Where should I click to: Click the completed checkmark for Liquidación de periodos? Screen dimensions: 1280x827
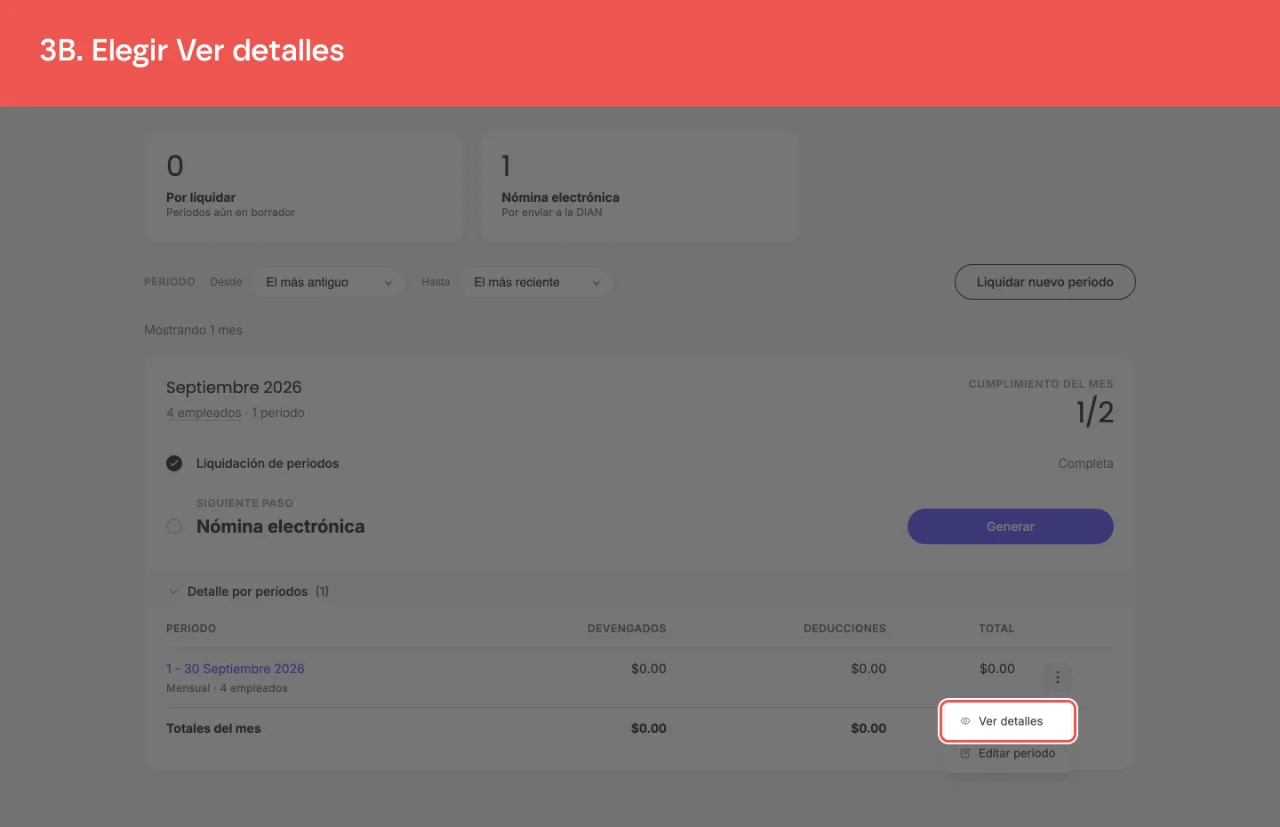tap(174, 463)
